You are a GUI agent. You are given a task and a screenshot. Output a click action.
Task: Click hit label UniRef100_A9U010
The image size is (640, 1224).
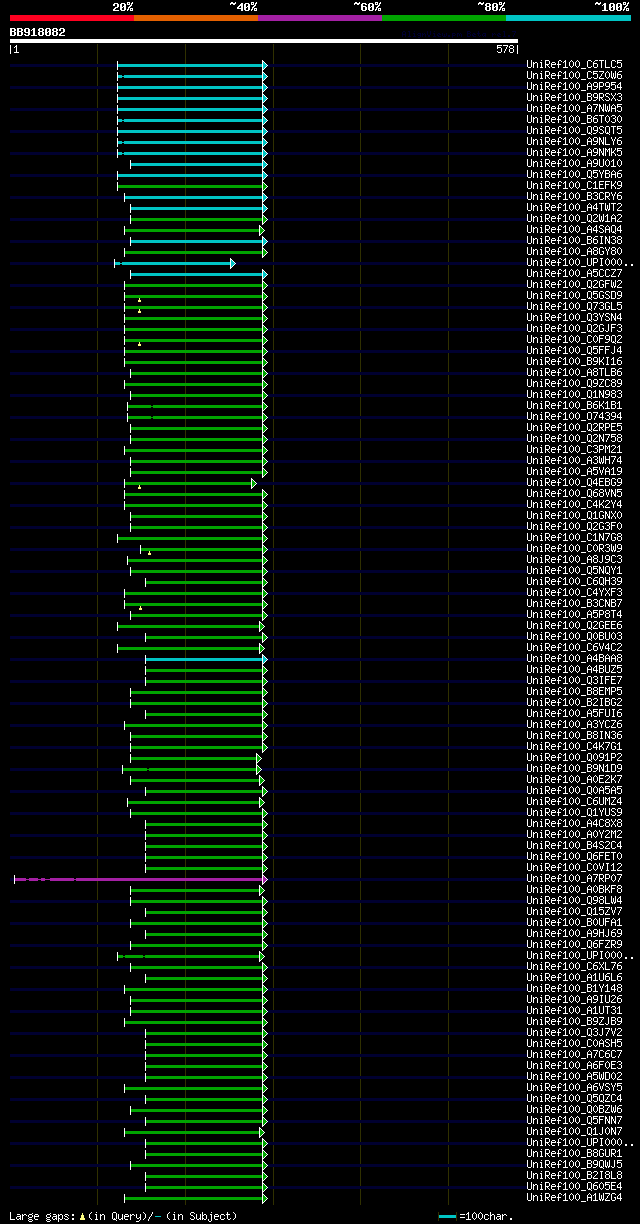click(574, 164)
